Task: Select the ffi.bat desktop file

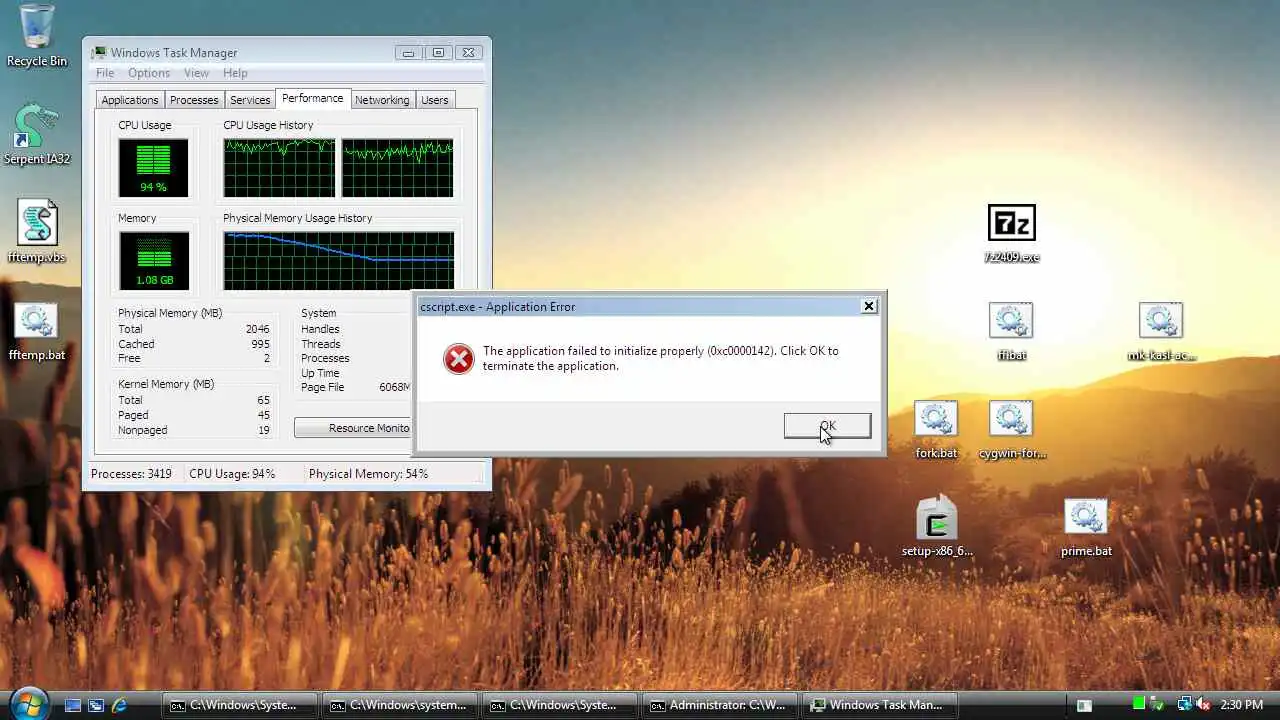Action: (1011, 331)
